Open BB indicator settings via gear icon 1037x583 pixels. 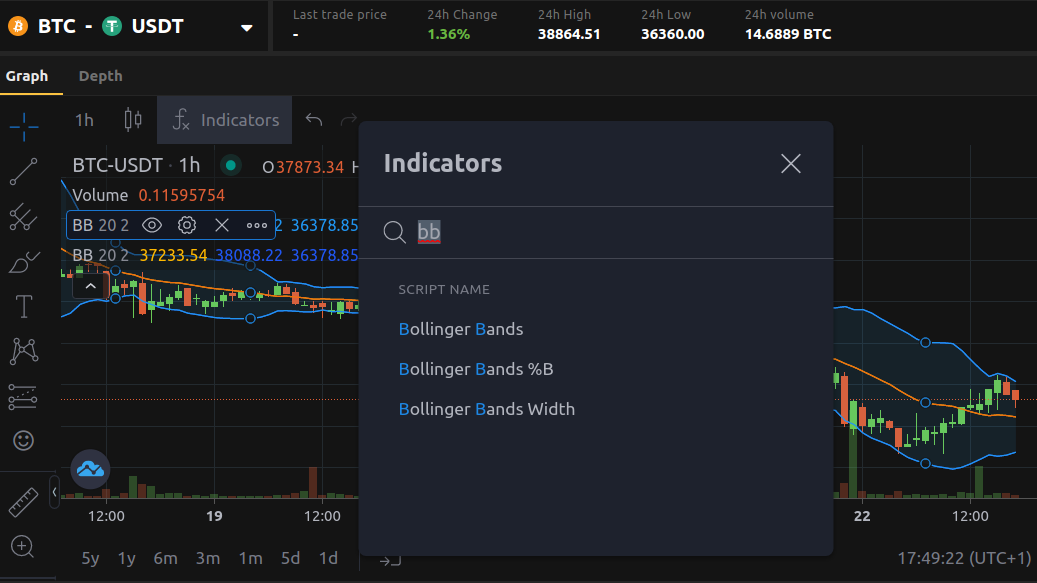(187, 225)
